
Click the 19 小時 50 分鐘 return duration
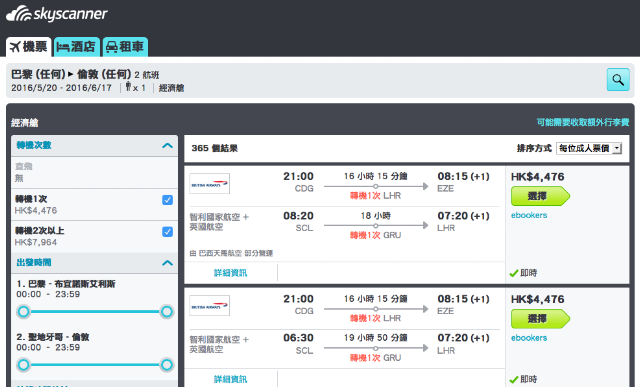(376, 338)
